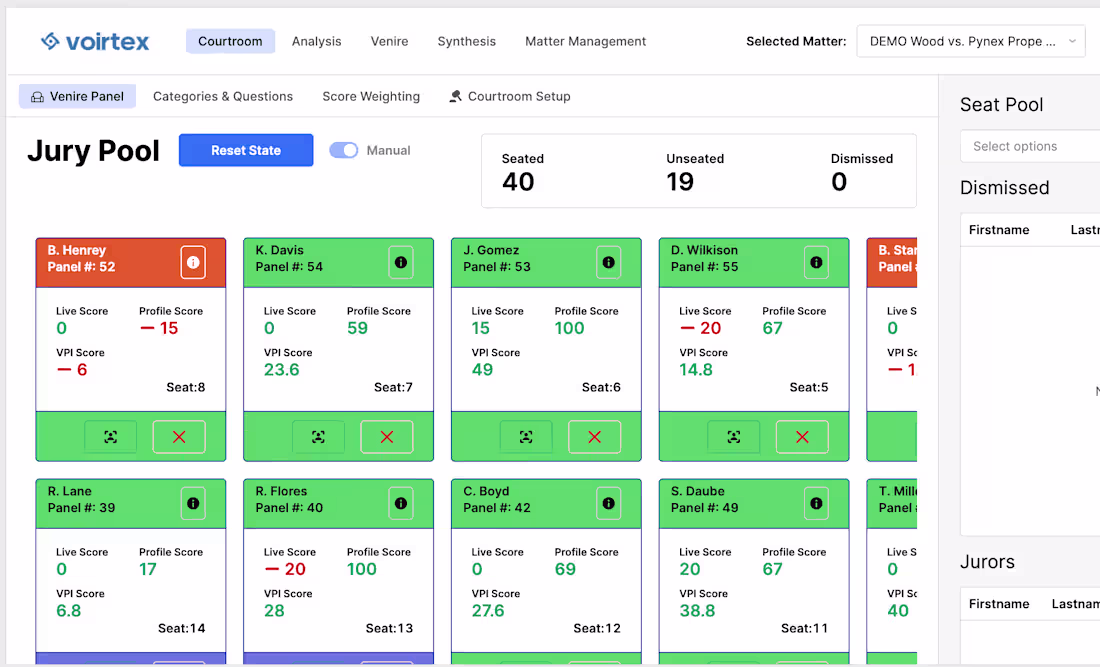Click the Reset State button
Screen dimensions: 1100x667
[x=246, y=149]
